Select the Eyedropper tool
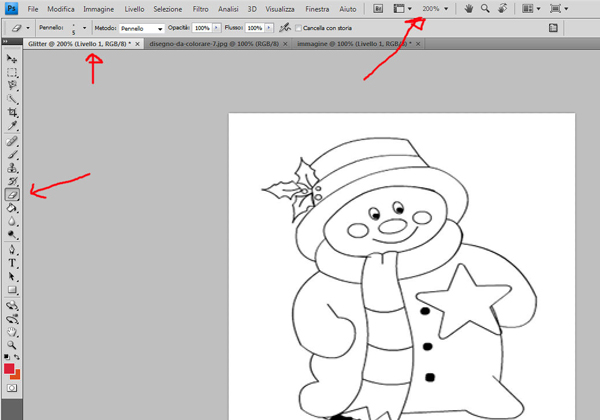This screenshot has height=420, width=600. [12, 125]
